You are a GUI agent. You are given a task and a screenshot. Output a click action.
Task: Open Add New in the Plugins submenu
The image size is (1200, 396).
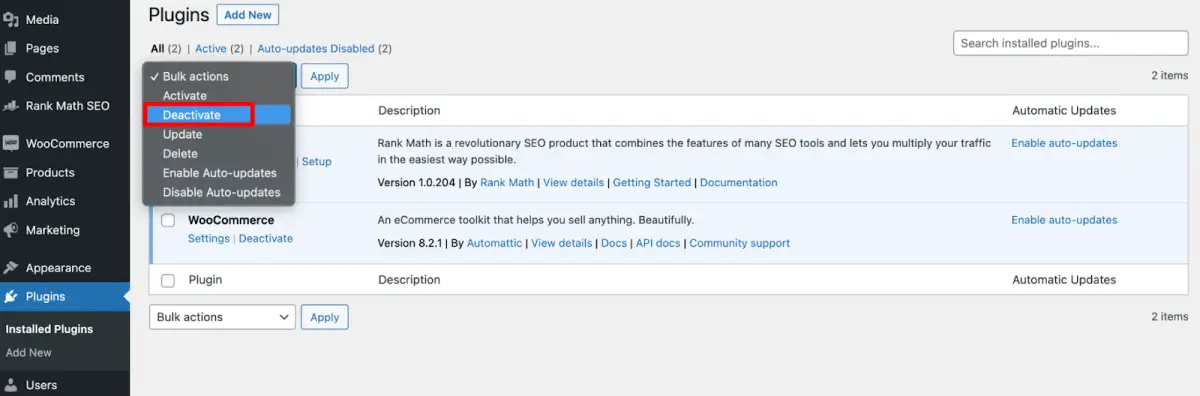[x=28, y=353]
